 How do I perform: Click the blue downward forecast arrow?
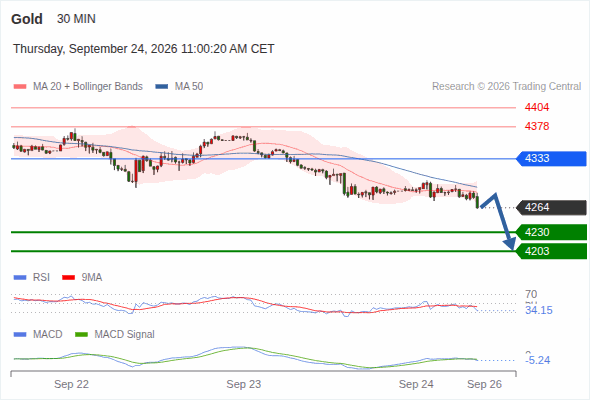(x=498, y=221)
